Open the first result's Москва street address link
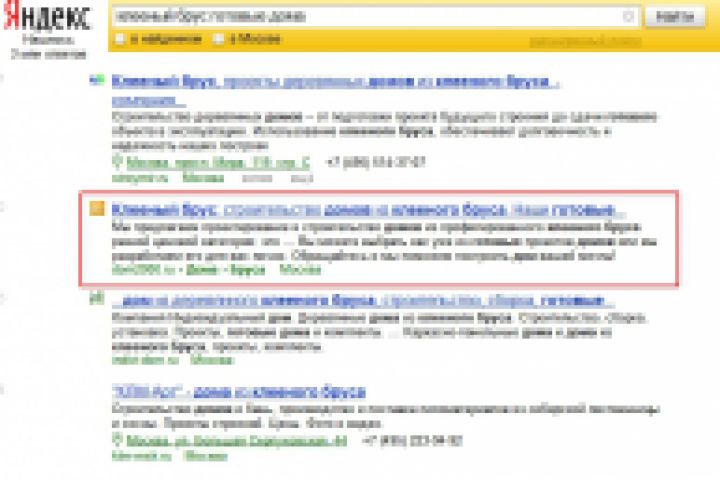Screen dimensions: 720x480 (219, 163)
